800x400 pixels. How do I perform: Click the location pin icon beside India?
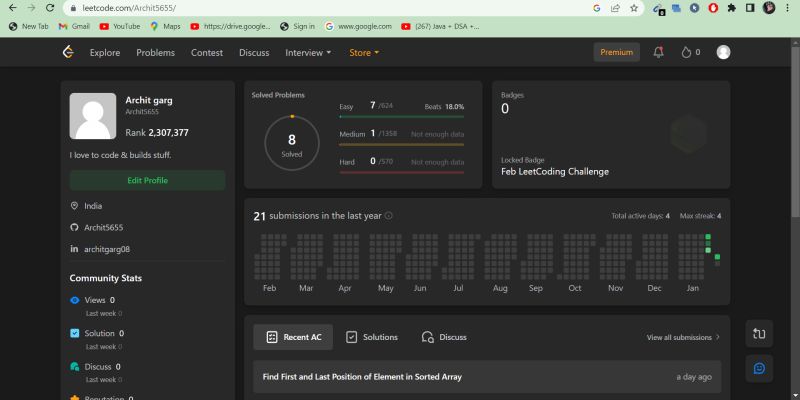click(74, 206)
